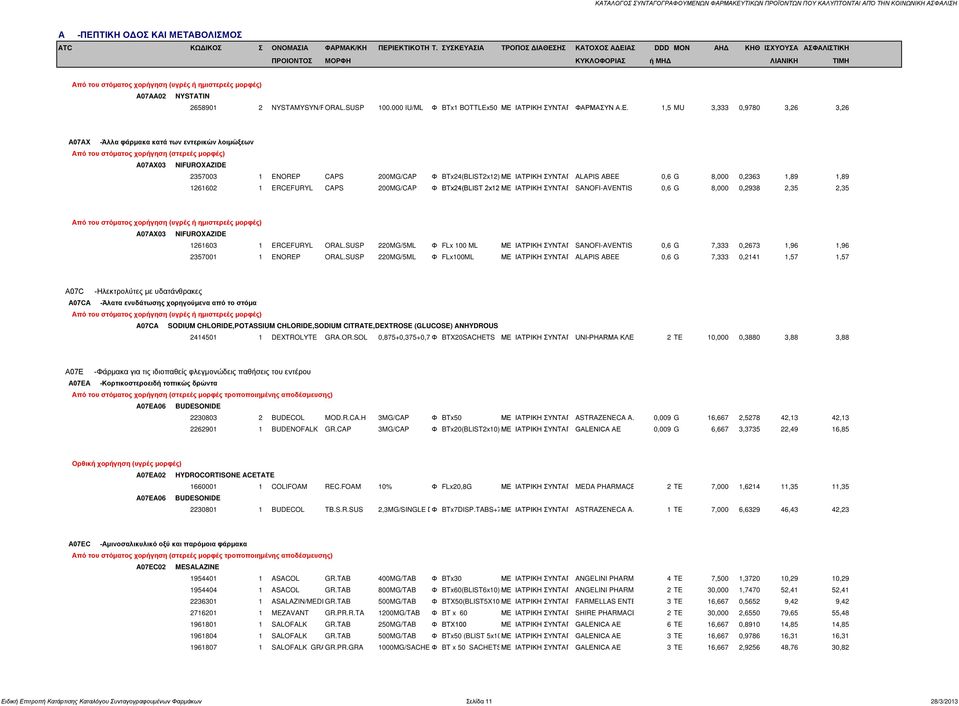The height and width of the screenshot is (706, 959).
Task: Click the HYDROCORTISONE ACETATE substance name
Action: [x=224, y=475]
